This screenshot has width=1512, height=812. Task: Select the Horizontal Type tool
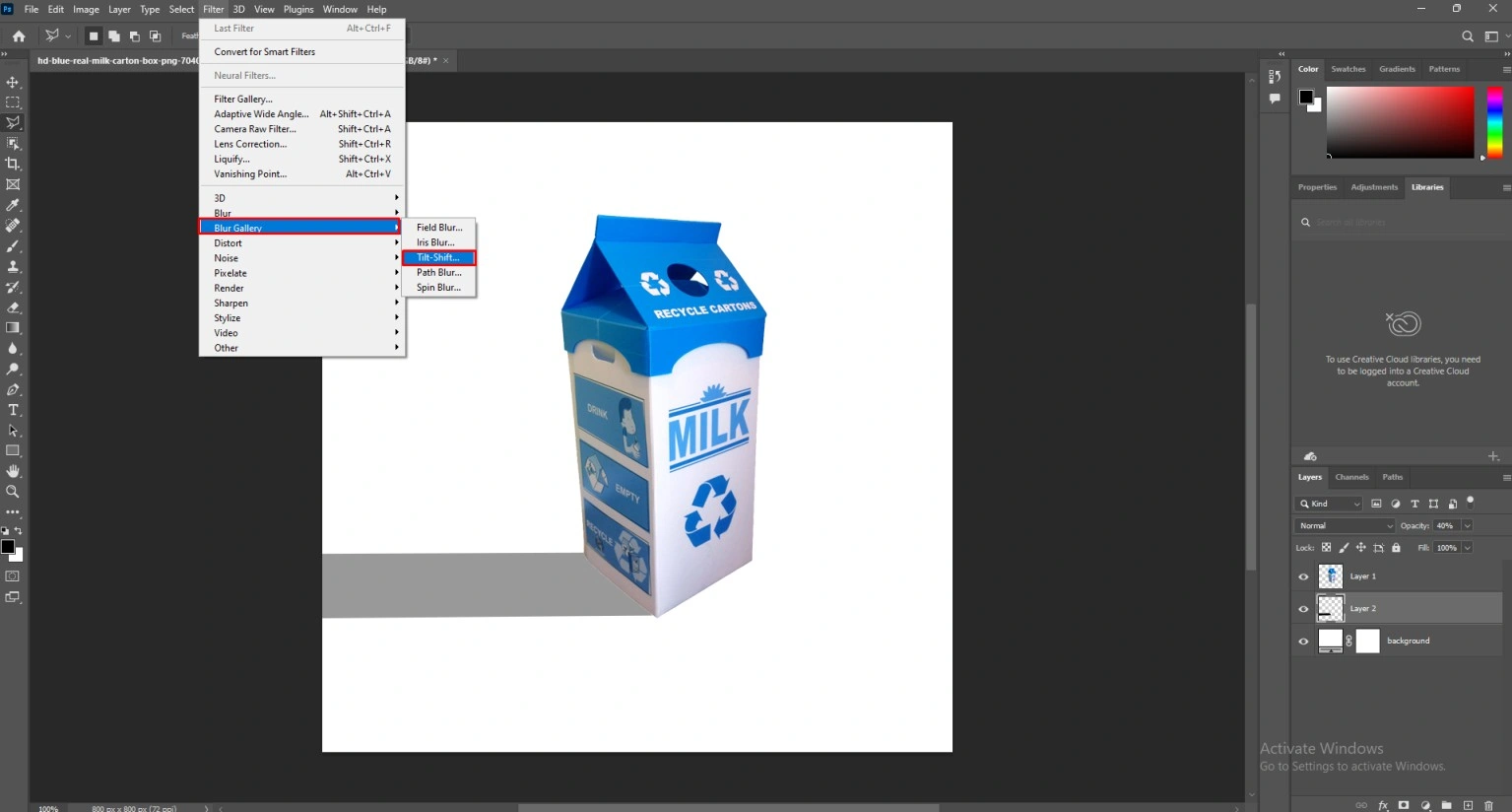(13, 410)
